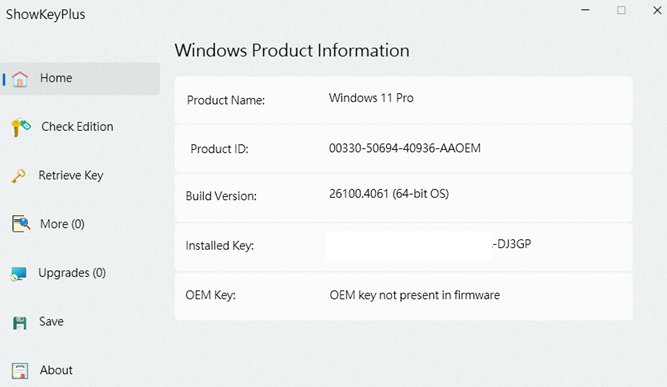Viewport: 667px width, 387px height.
Task: Click the 'OEM Key:' label
Action: pos(211,295)
